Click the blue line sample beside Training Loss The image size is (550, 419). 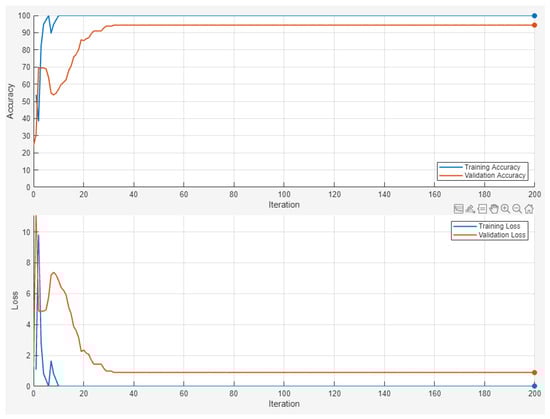[x=465, y=226]
